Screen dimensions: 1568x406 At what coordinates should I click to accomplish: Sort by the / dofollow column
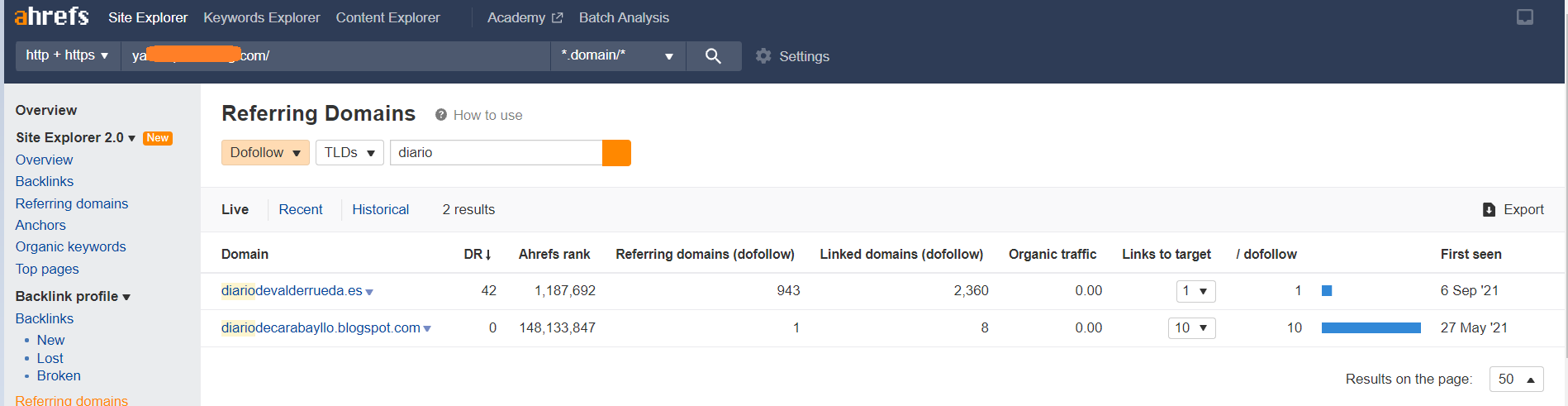(x=1266, y=254)
